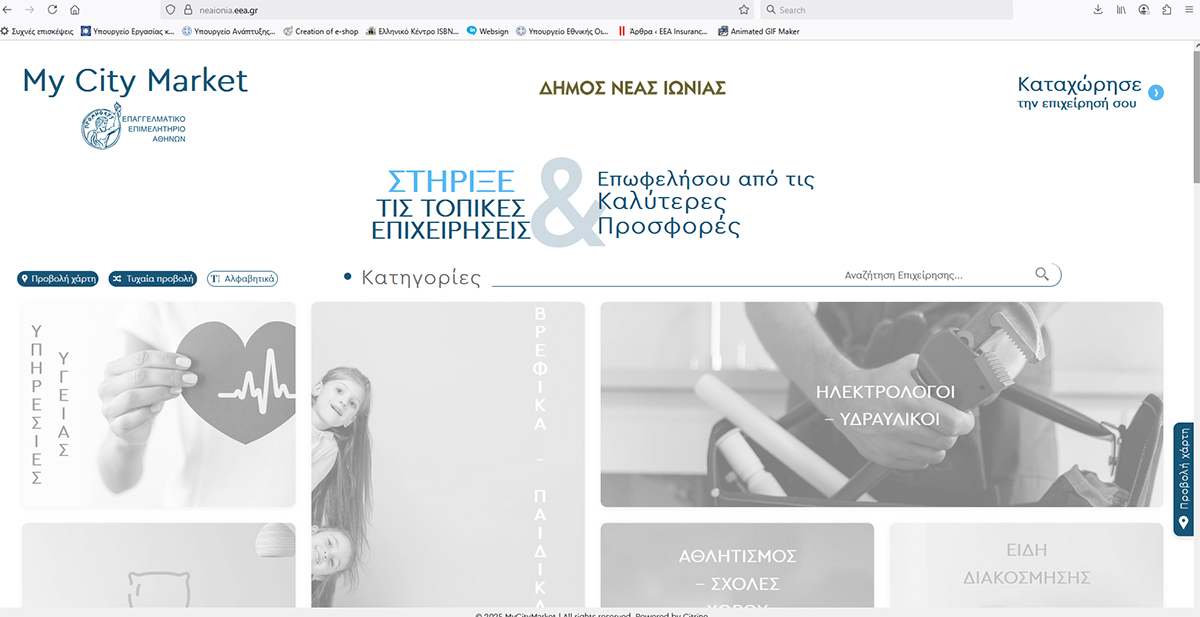Click the padlock site security icon

[x=186, y=9]
